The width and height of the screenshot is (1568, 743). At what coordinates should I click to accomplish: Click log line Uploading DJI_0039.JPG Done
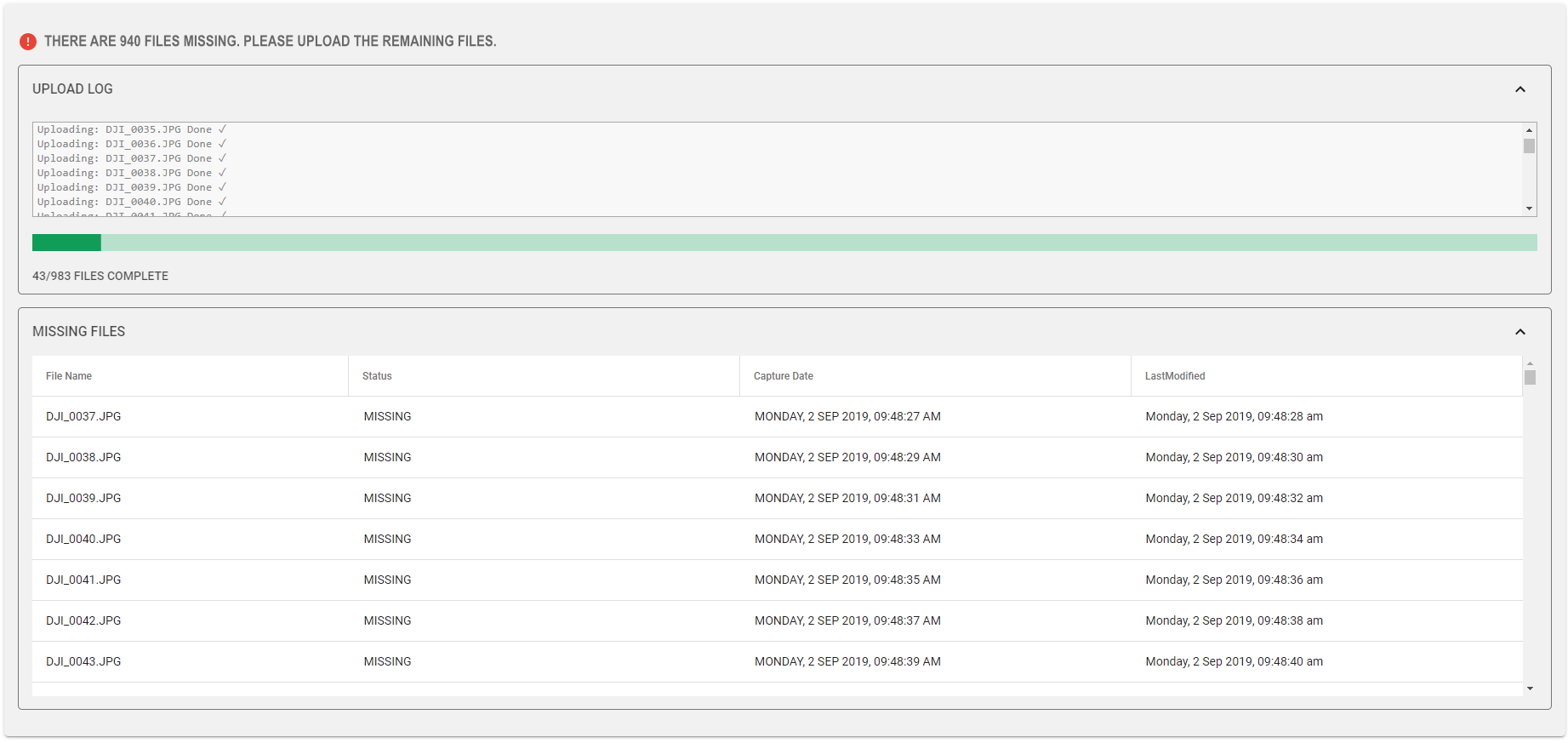[x=132, y=187]
